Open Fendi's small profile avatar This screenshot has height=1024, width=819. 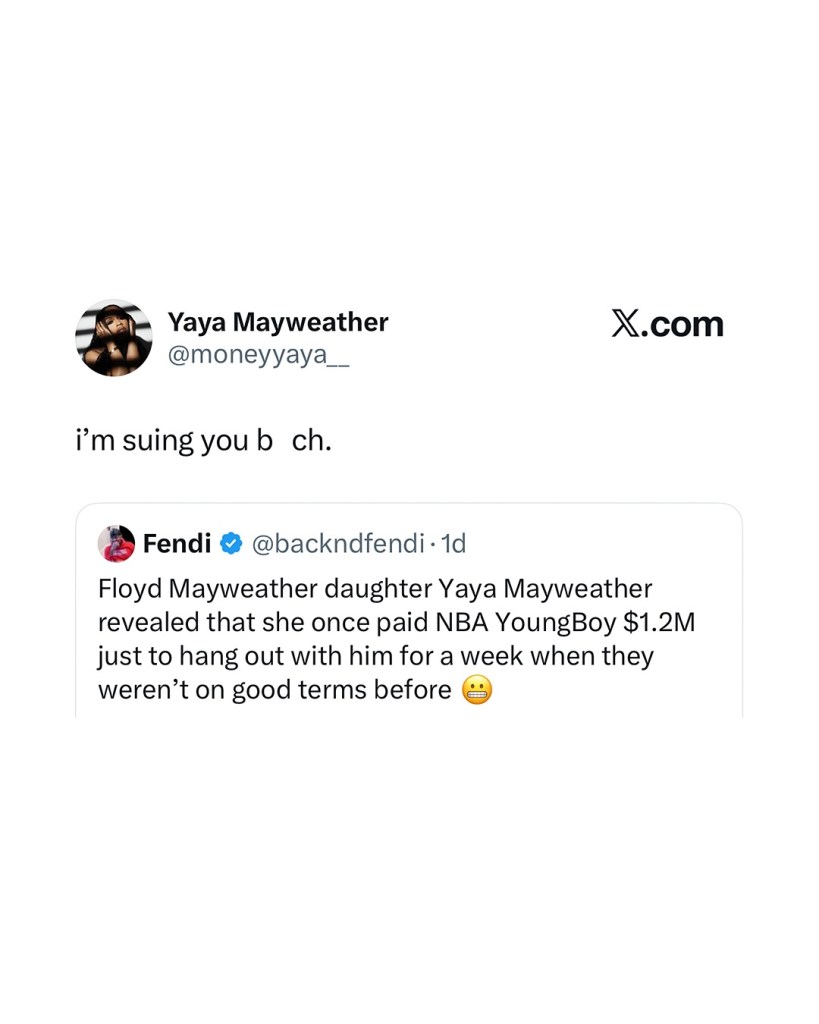click(x=116, y=544)
